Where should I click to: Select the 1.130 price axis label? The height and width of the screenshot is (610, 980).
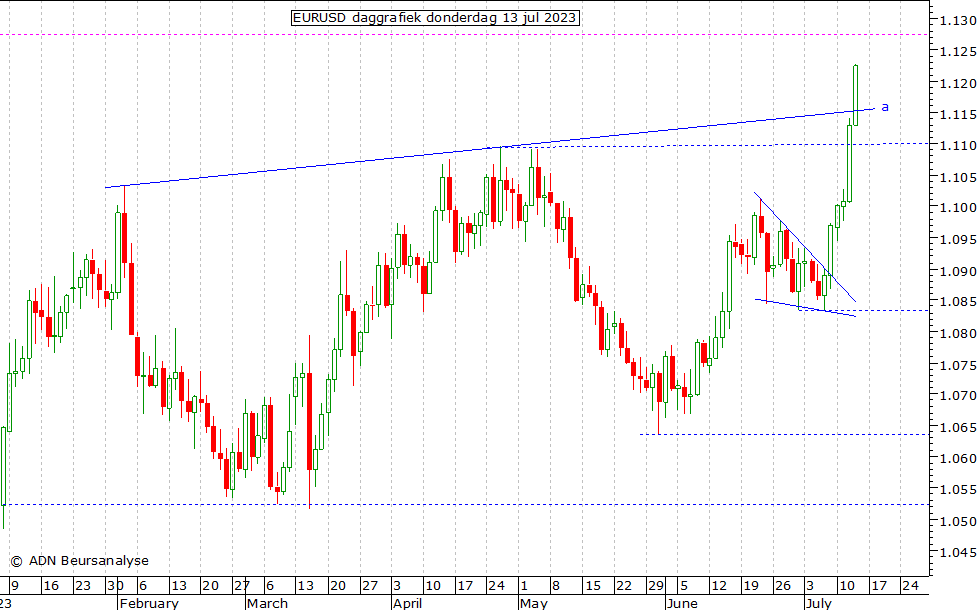pos(958,21)
